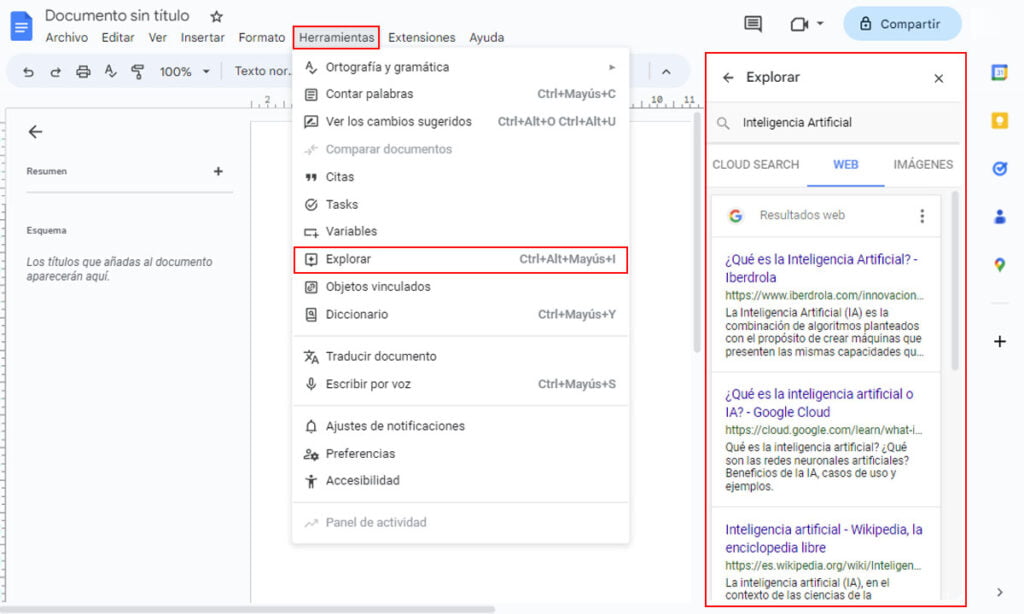Choose Objetos vinculados
Image resolution: width=1024 pixels, height=614 pixels.
click(x=460, y=287)
